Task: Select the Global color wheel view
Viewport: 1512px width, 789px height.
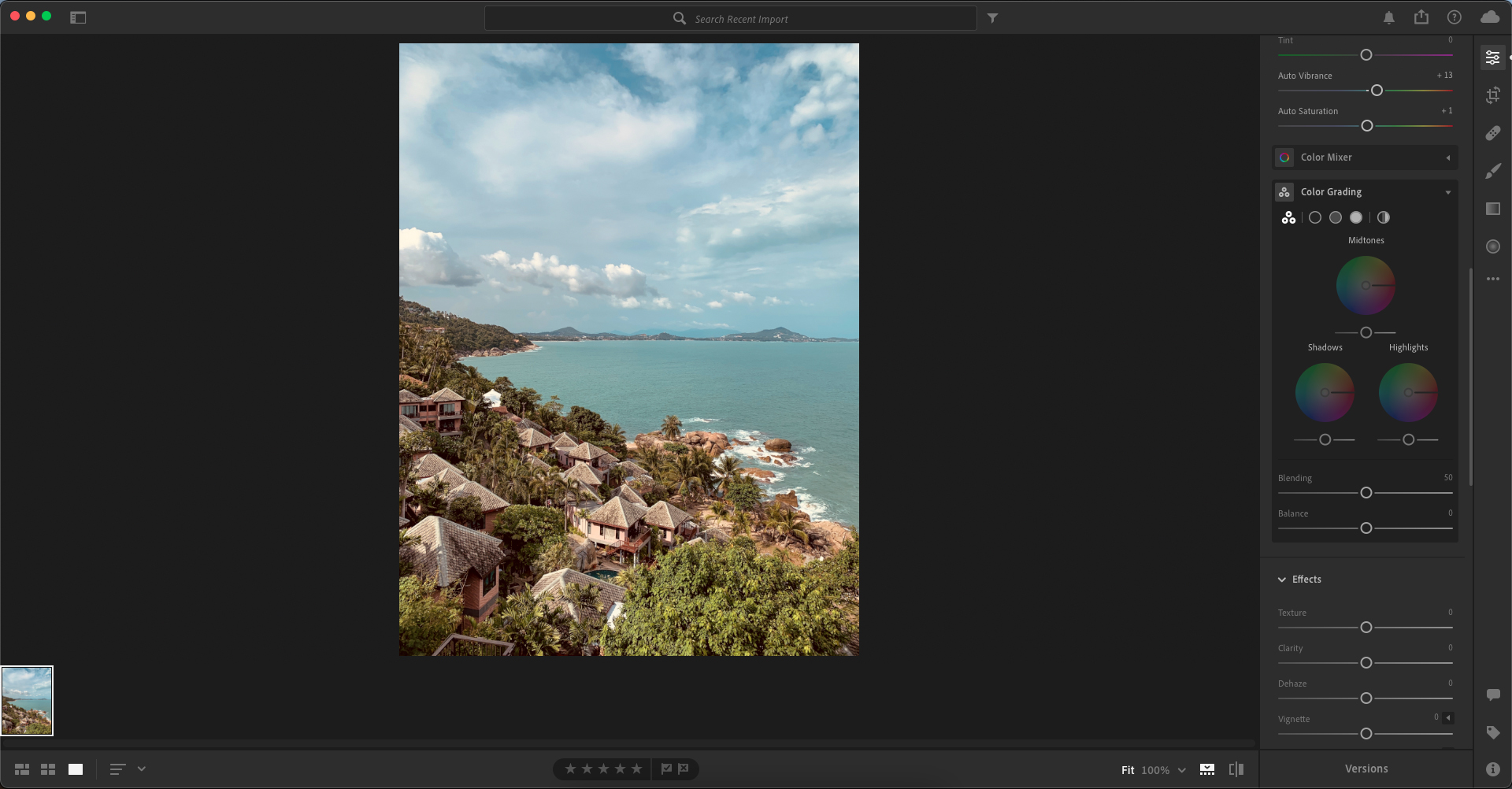Action: coord(1384,217)
